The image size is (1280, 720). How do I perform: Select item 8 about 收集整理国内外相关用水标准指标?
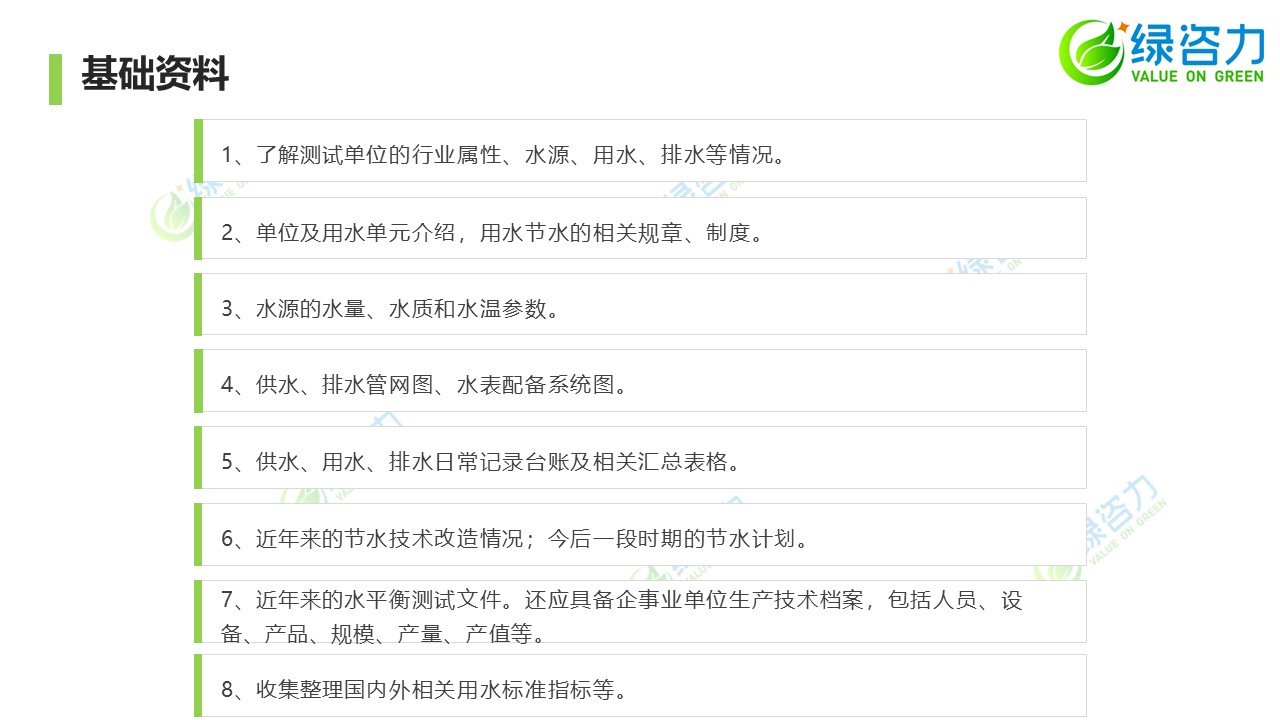coord(640,686)
